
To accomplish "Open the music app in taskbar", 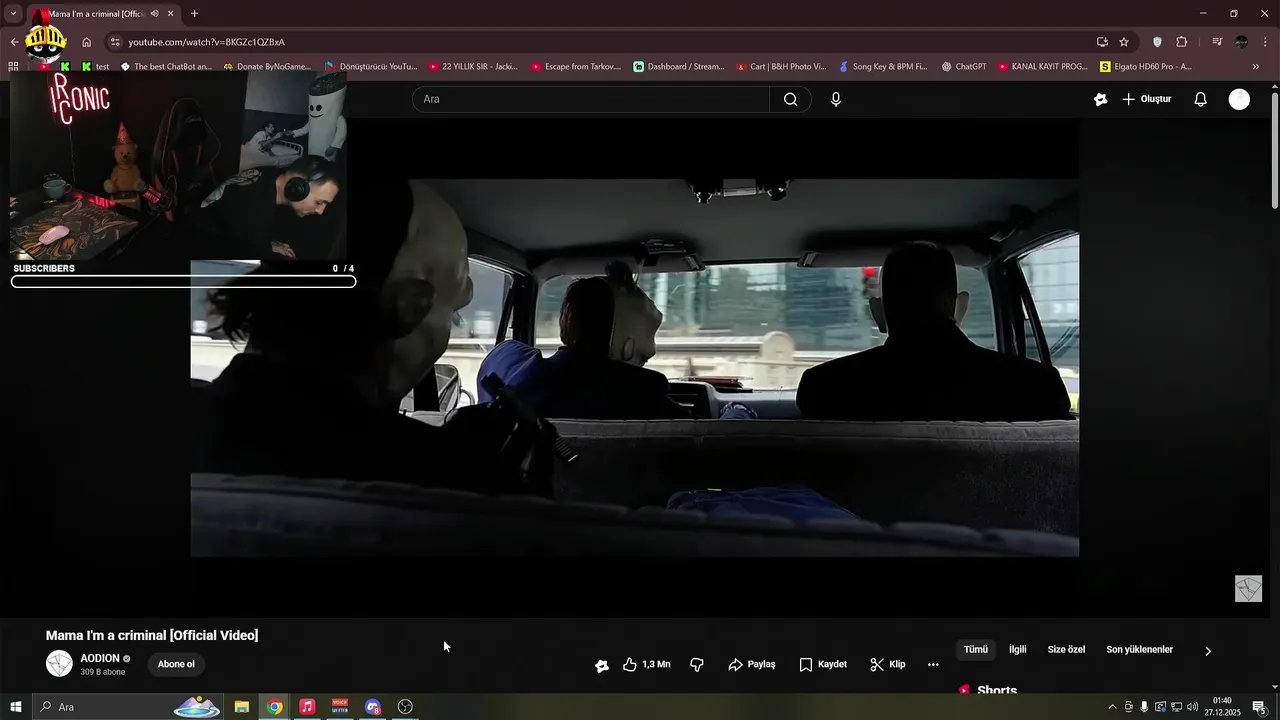I will pos(307,707).
